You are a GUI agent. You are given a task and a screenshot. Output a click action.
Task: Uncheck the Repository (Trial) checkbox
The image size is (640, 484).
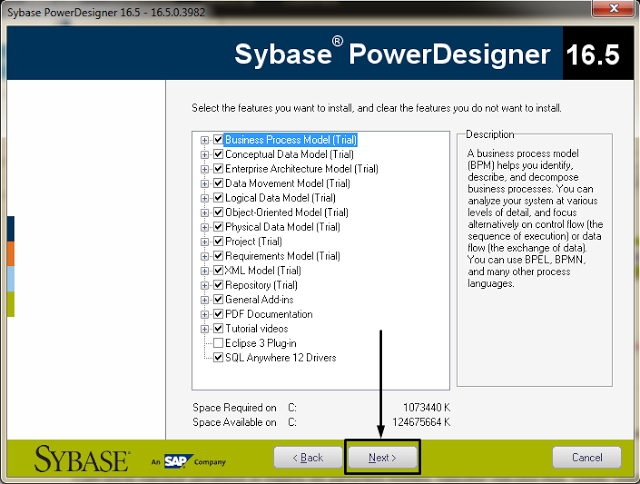(218, 285)
